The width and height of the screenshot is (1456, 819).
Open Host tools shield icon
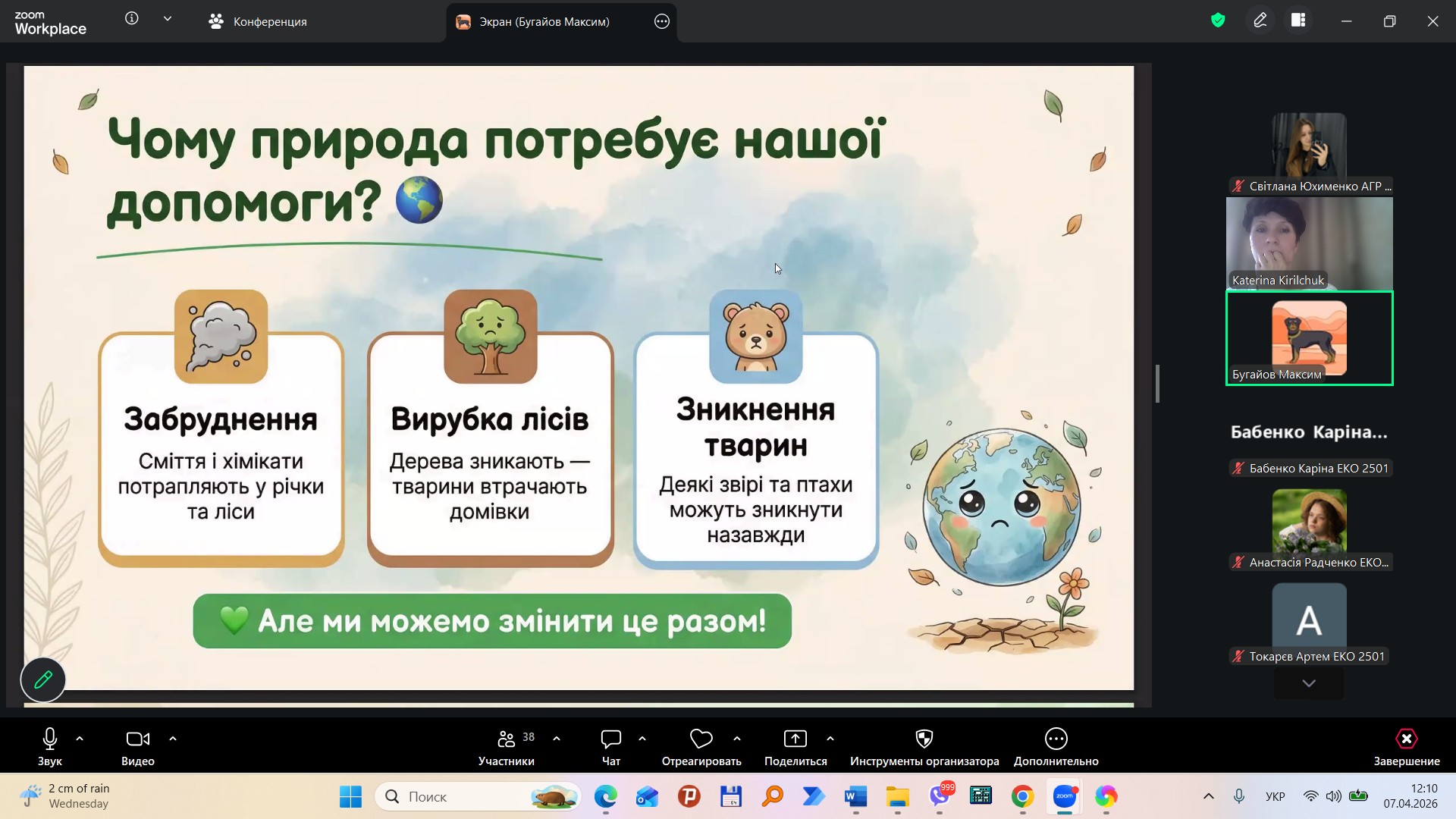pyautogui.click(x=924, y=739)
